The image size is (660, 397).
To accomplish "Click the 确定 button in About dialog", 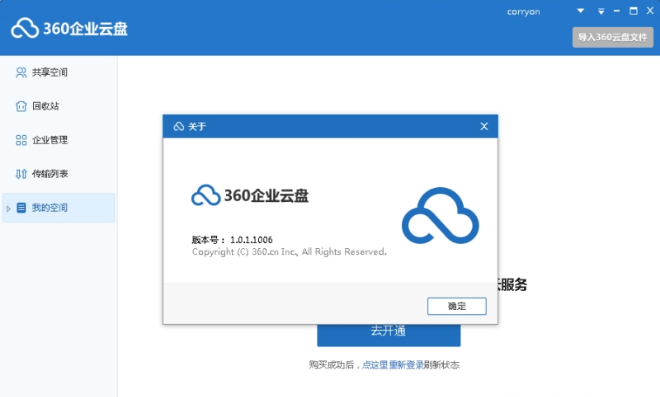I will click(457, 306).
